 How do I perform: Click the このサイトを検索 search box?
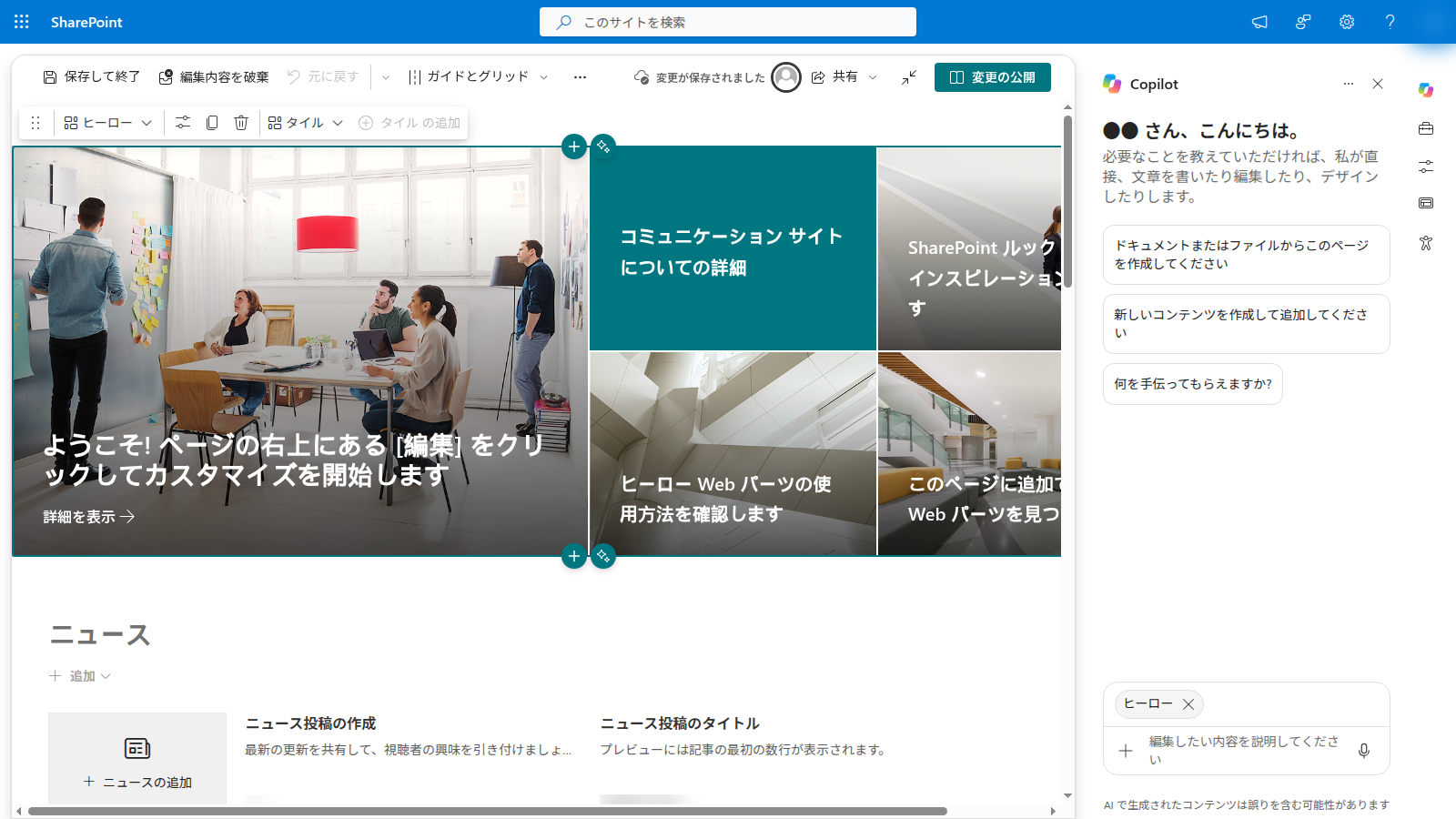click(728, 22)
